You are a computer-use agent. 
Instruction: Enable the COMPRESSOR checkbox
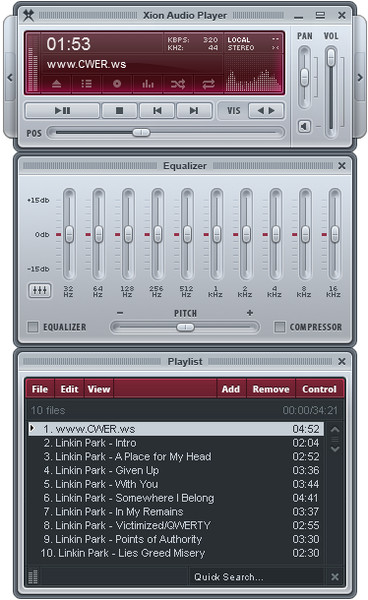[280, 327]
